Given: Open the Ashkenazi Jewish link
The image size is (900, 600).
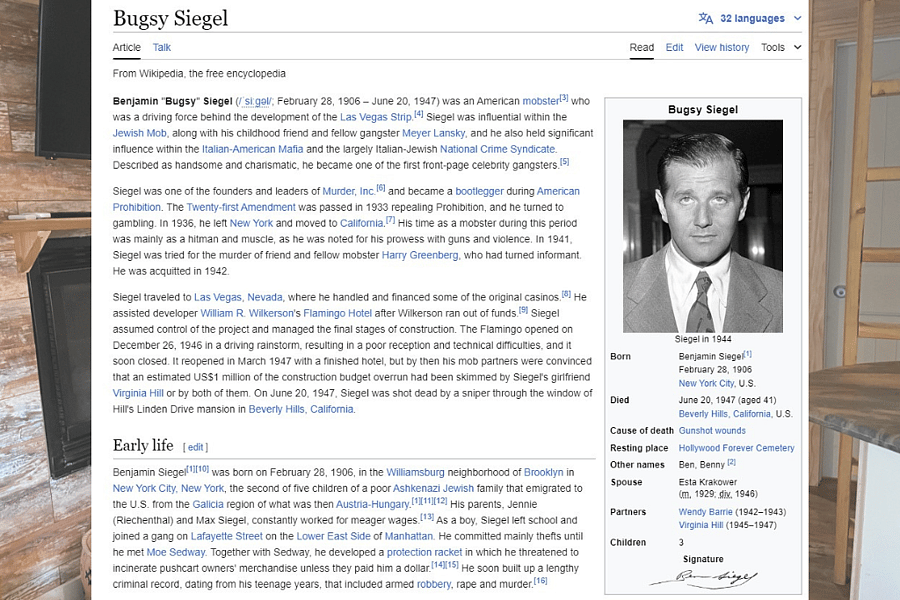Looking at the screenshot, I should pos(433,489).
